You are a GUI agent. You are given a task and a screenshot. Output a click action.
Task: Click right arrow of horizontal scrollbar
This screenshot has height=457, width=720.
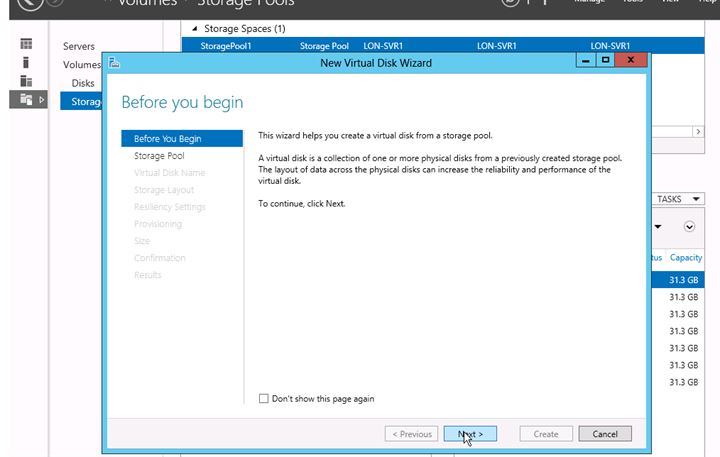[x=698, y=131]
